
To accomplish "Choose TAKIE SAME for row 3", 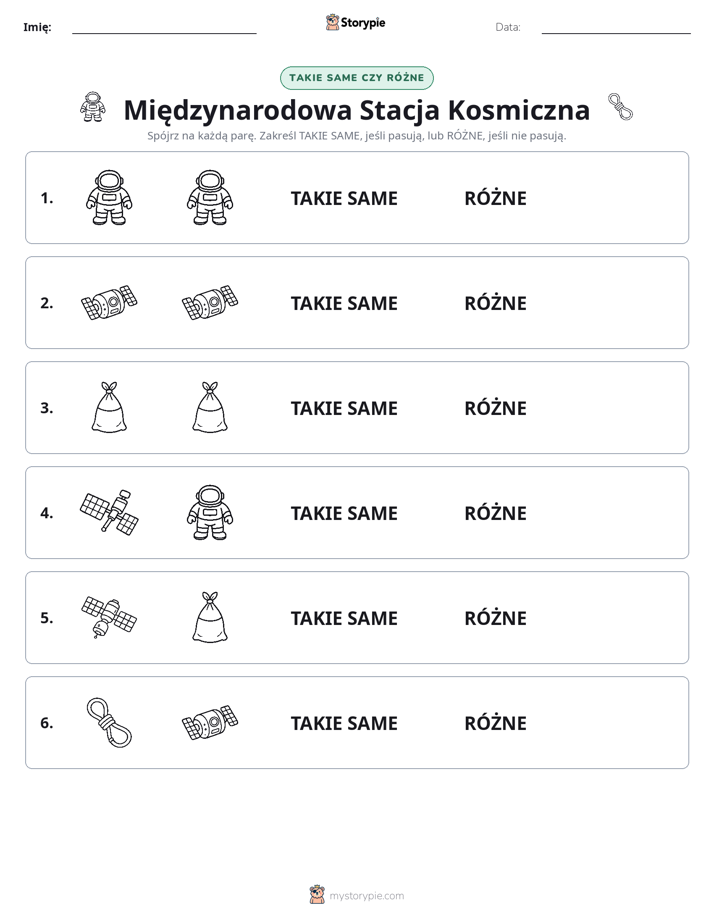I will pyautogui.click(x=344, y=408).
